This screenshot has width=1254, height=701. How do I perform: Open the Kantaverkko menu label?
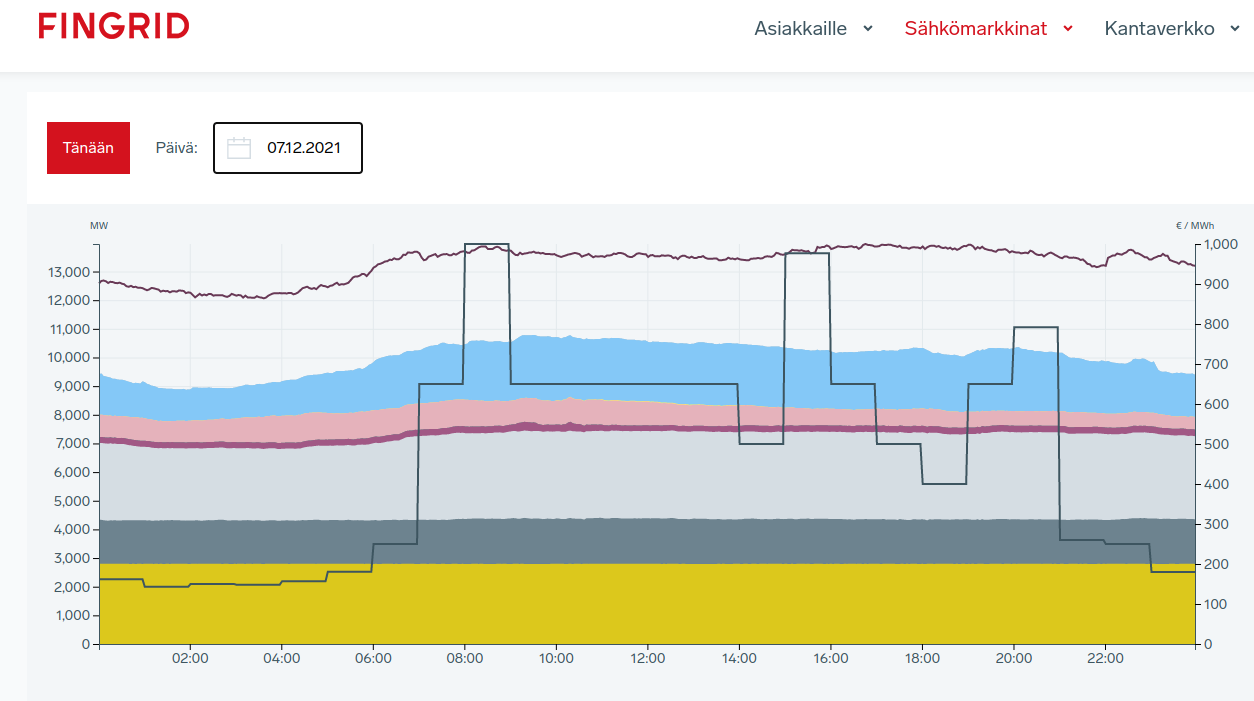click(x=1159, y=29)
